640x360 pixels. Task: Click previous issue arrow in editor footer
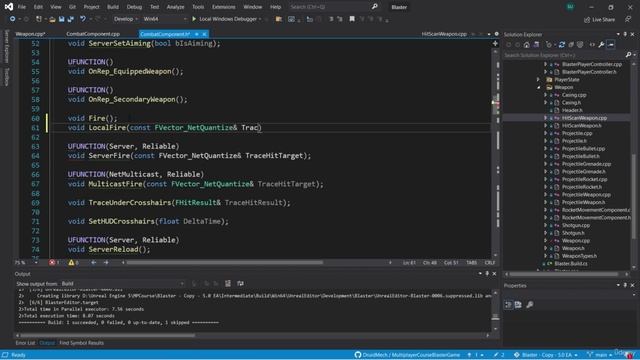pyautogui.click(x=93, y=262)
